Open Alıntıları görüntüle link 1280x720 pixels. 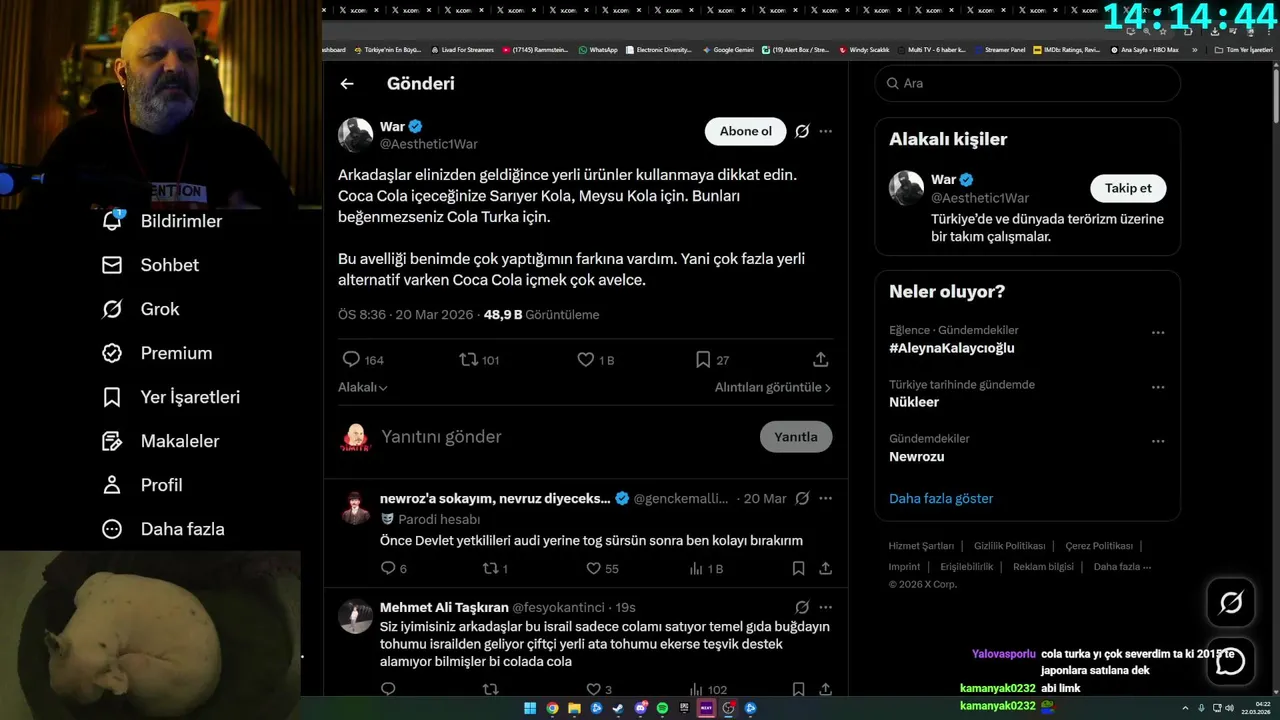coord(773,387)
